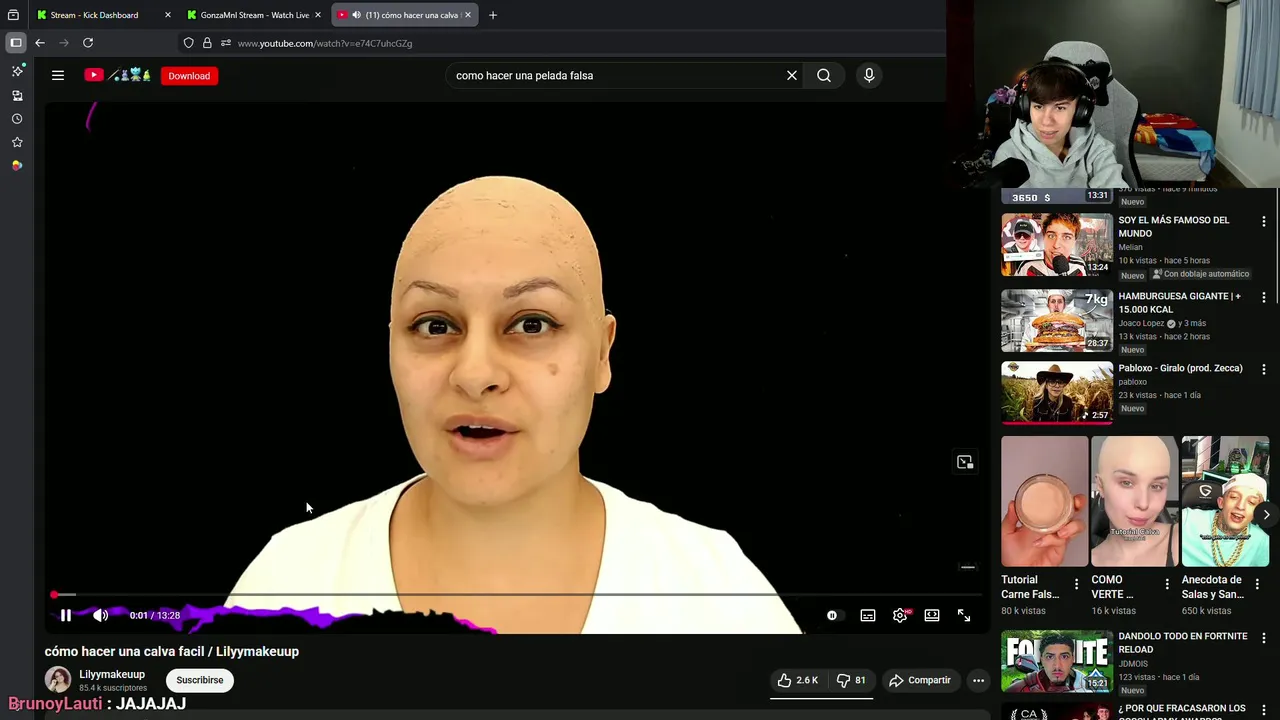Open the YouTube hamburger guide menu
This screenshot has height=720, width=1280.
[x=58, y=75]
